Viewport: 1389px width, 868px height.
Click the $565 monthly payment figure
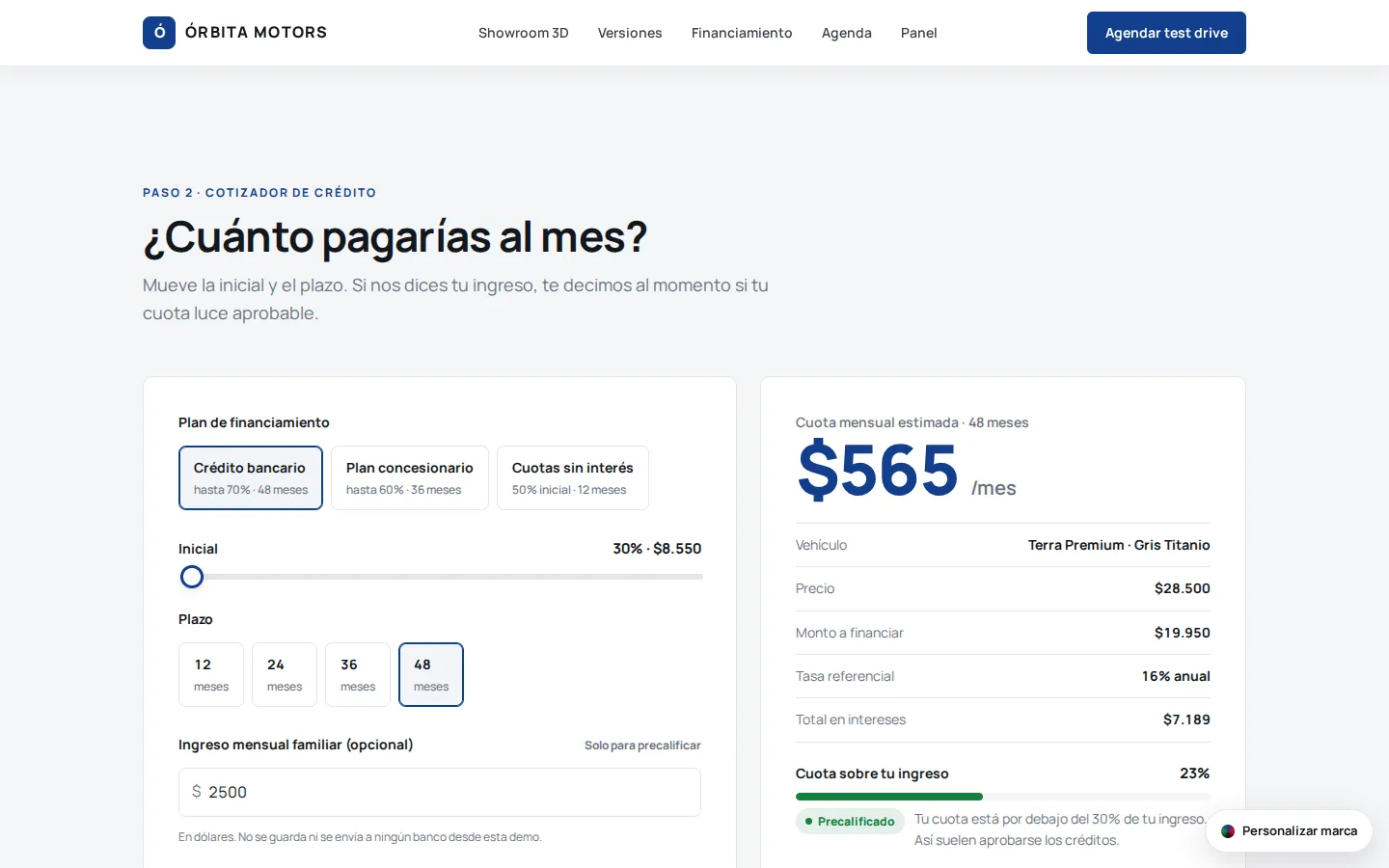pos(878,471)
